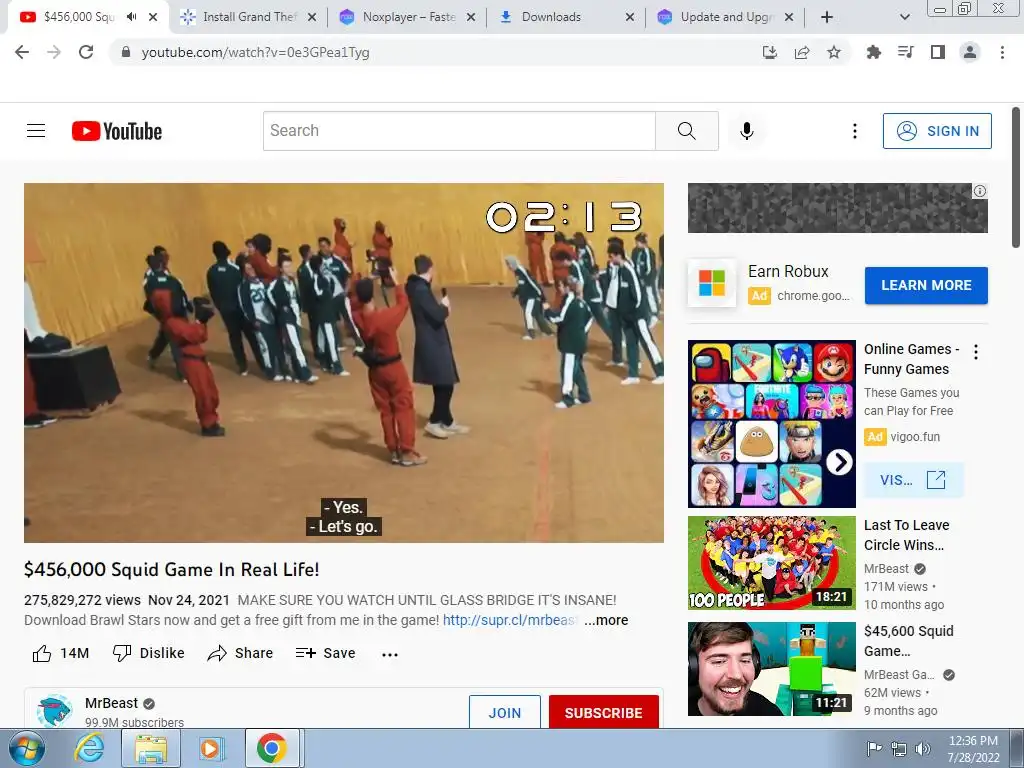Open the YouTube hamburger guide menu

tap(36, 131)
